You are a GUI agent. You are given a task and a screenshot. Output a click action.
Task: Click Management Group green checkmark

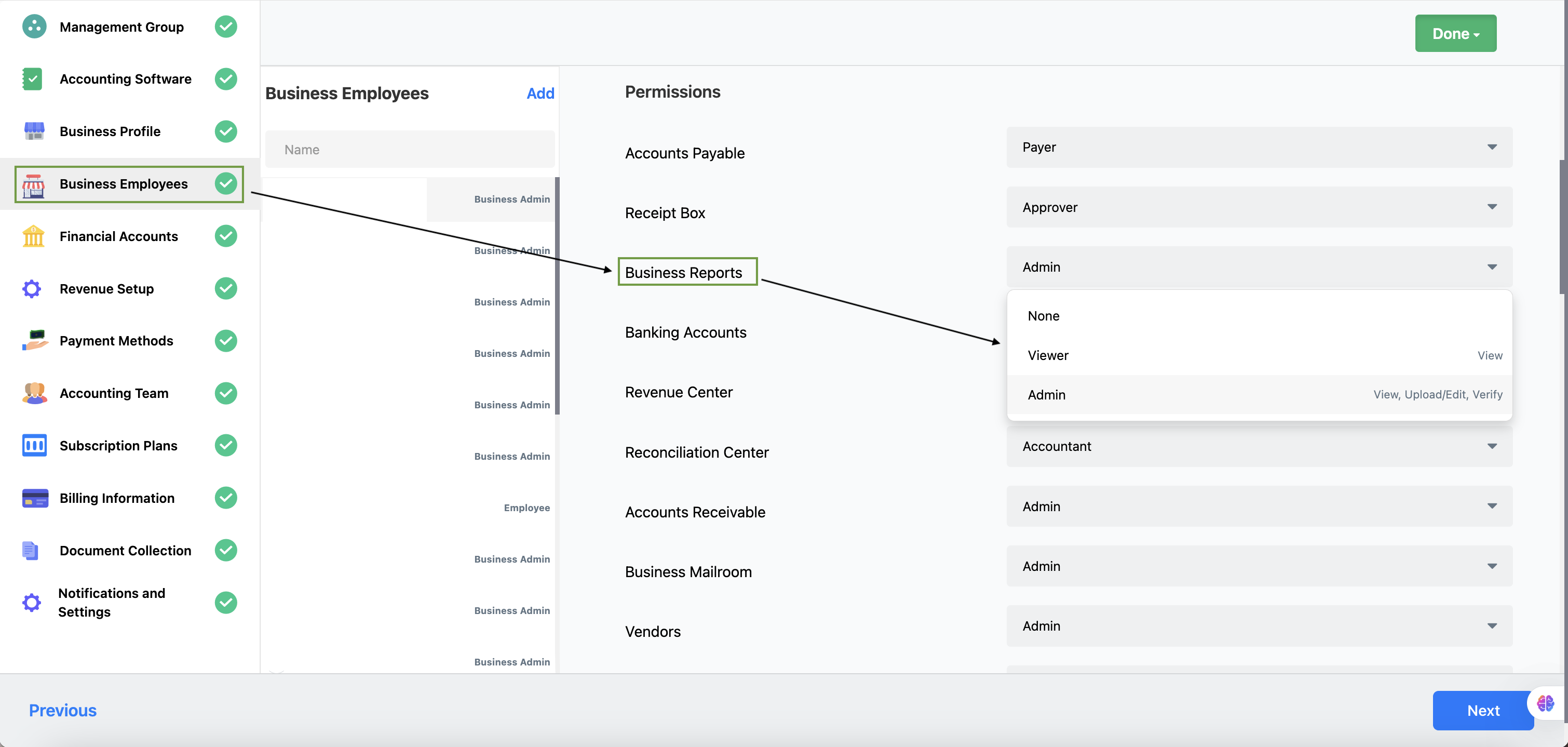[226, 26]
